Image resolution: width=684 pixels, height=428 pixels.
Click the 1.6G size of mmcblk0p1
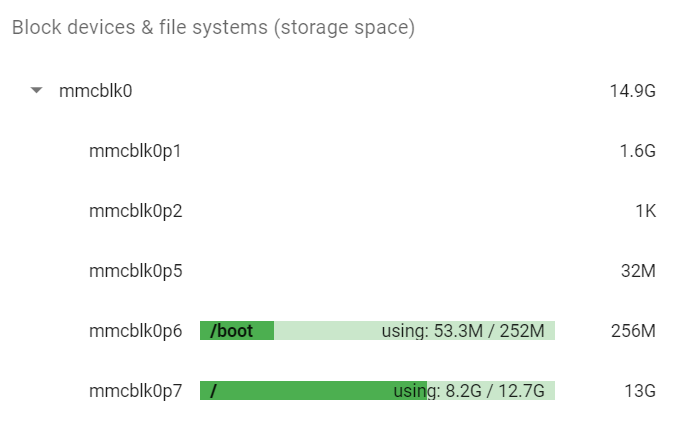(638, 151)
